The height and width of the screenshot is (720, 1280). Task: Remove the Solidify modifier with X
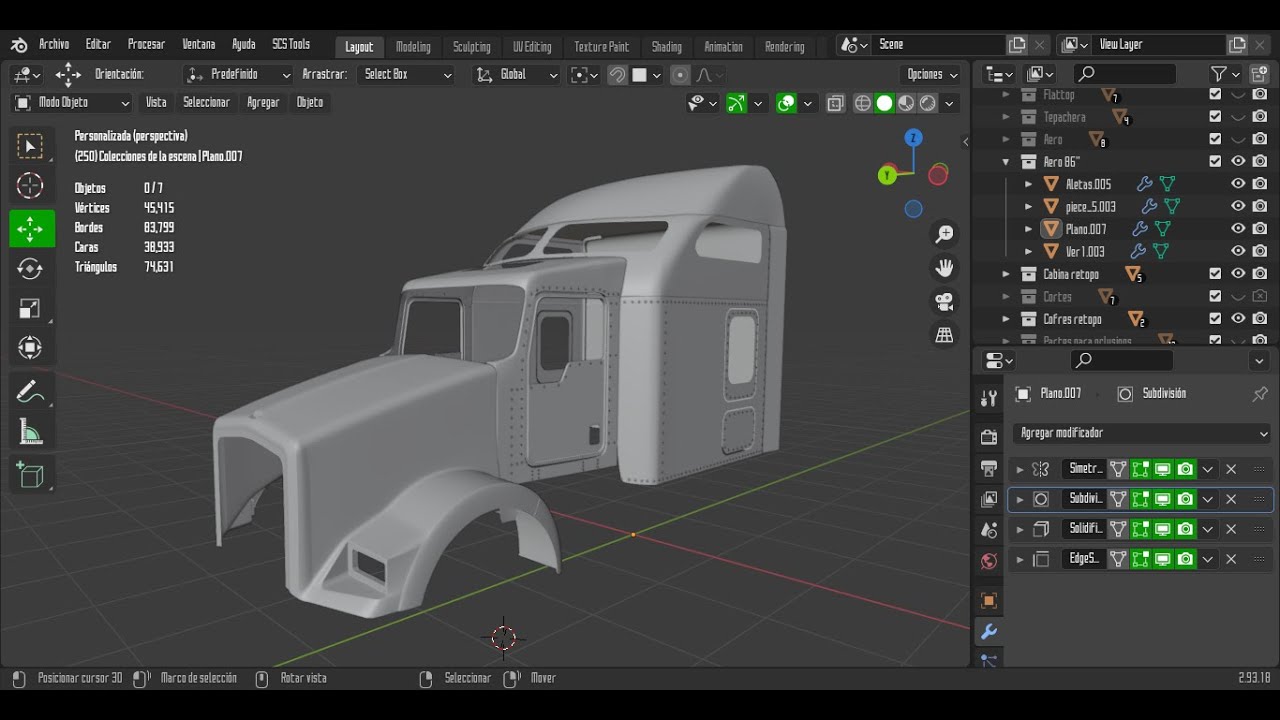(x=1231, y=529)
